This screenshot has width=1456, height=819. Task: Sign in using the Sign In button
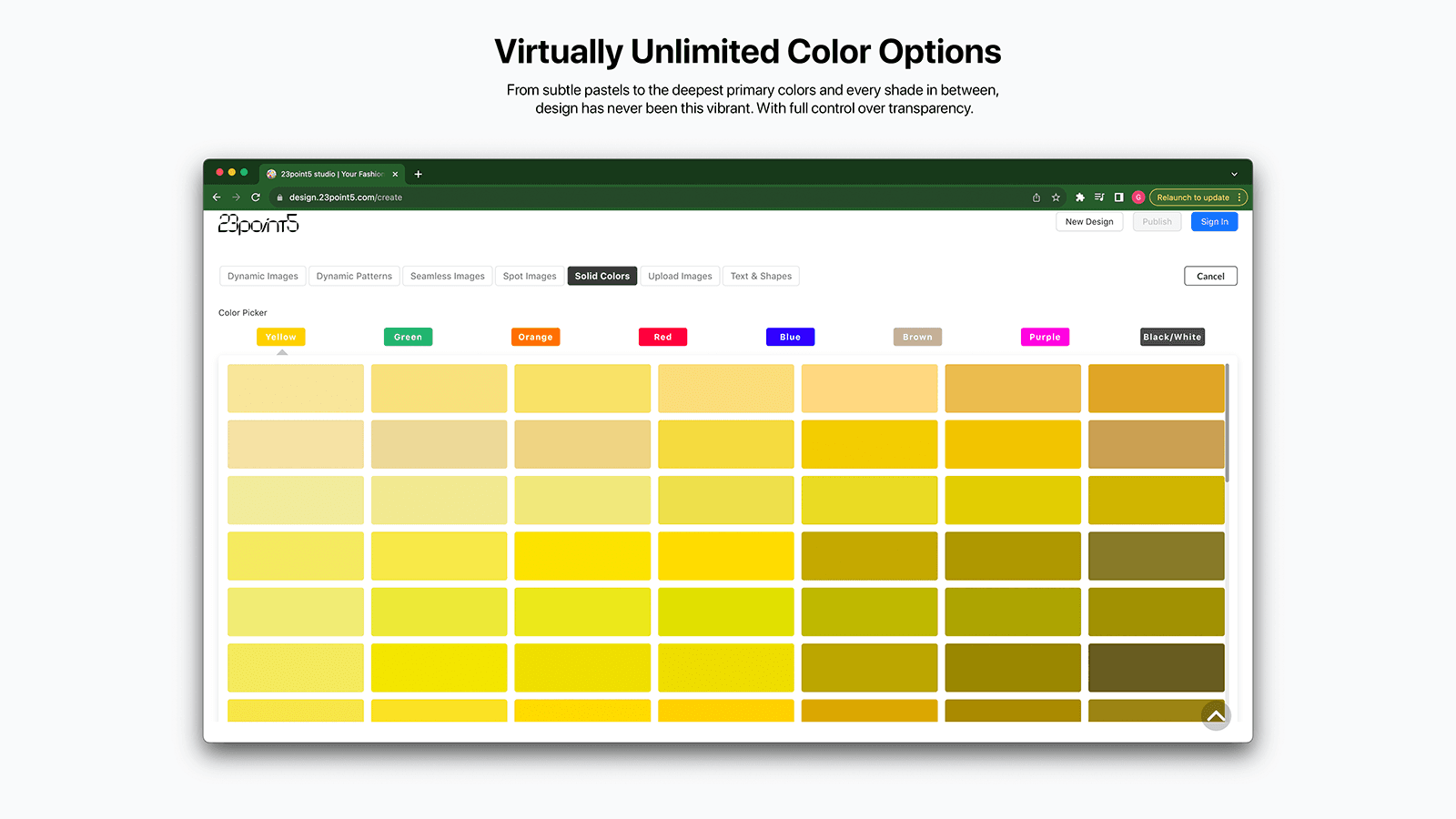(x=1214, y=221)
